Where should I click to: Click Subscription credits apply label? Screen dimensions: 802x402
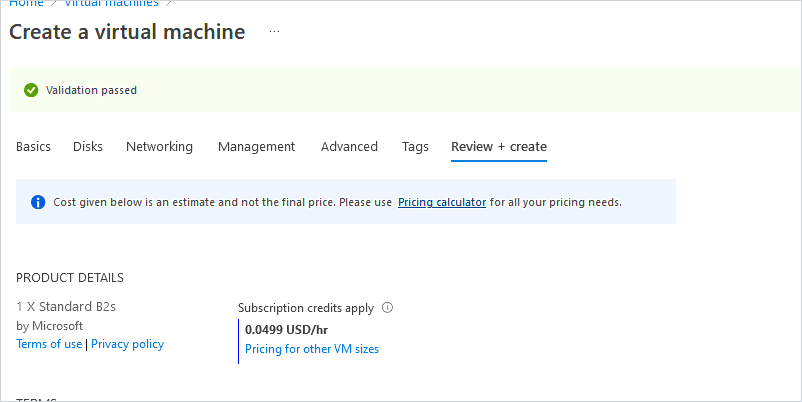pyautogui.click(x=306, y=308)
